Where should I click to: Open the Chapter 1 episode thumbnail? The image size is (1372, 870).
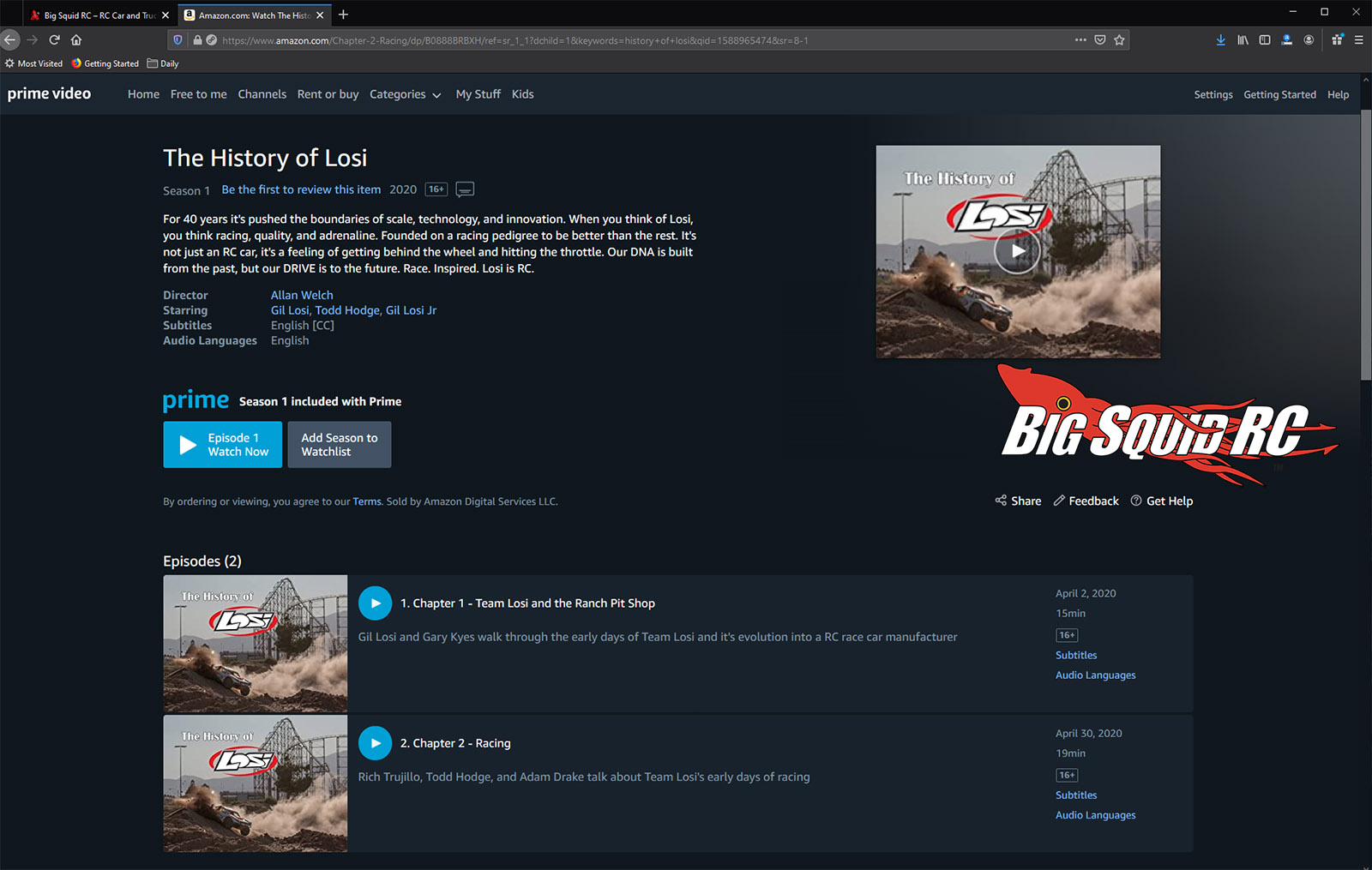pos(256,644)
